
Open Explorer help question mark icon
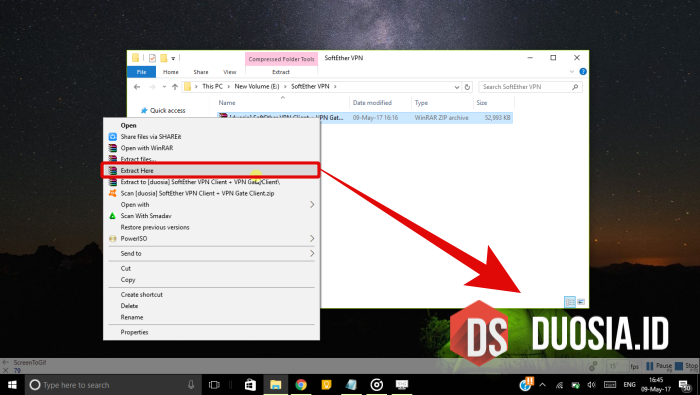point(583,71)
